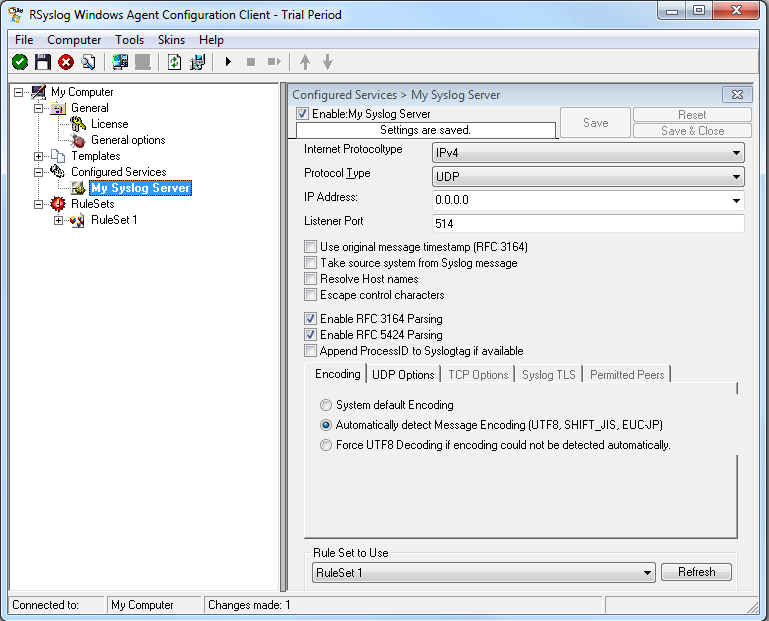Switch to the Encoding tab
The width and height of the screenshot is (769, 621).
click(336, 374)
